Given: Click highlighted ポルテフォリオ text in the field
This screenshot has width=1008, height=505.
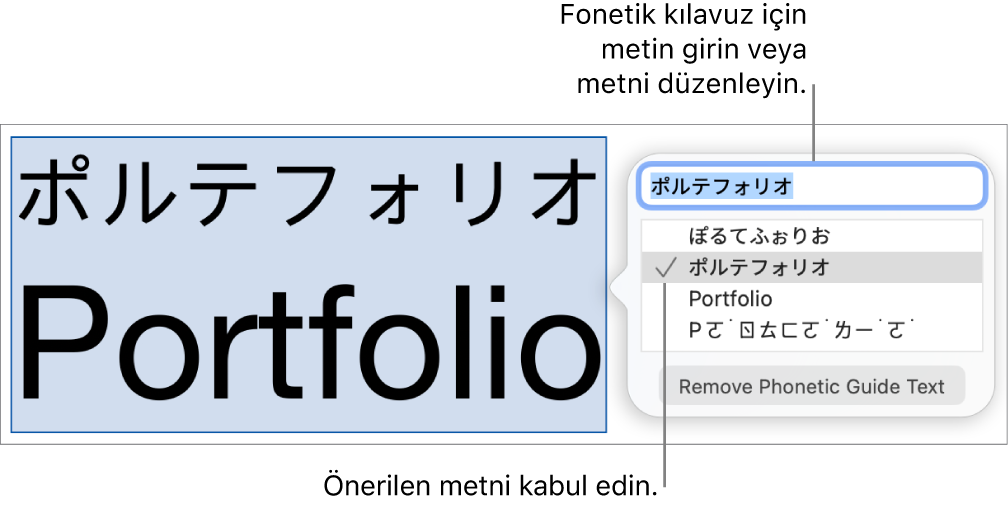Looking at the screenshot, I should (x=721, y=186).
